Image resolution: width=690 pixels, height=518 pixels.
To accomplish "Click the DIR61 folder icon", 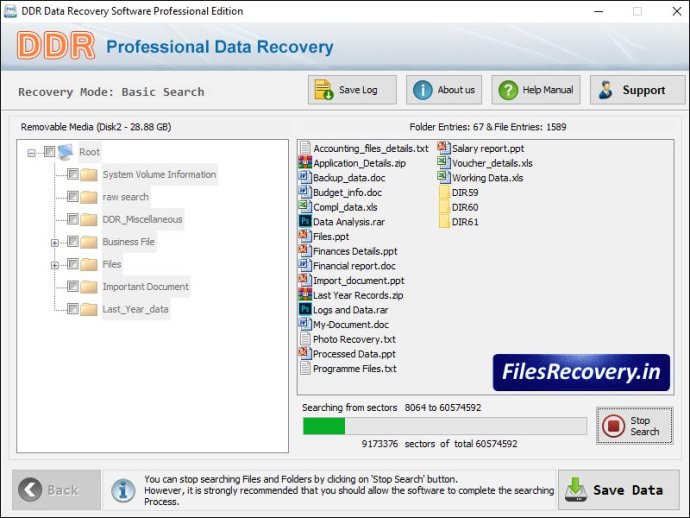I will click(x=444, y=221).
